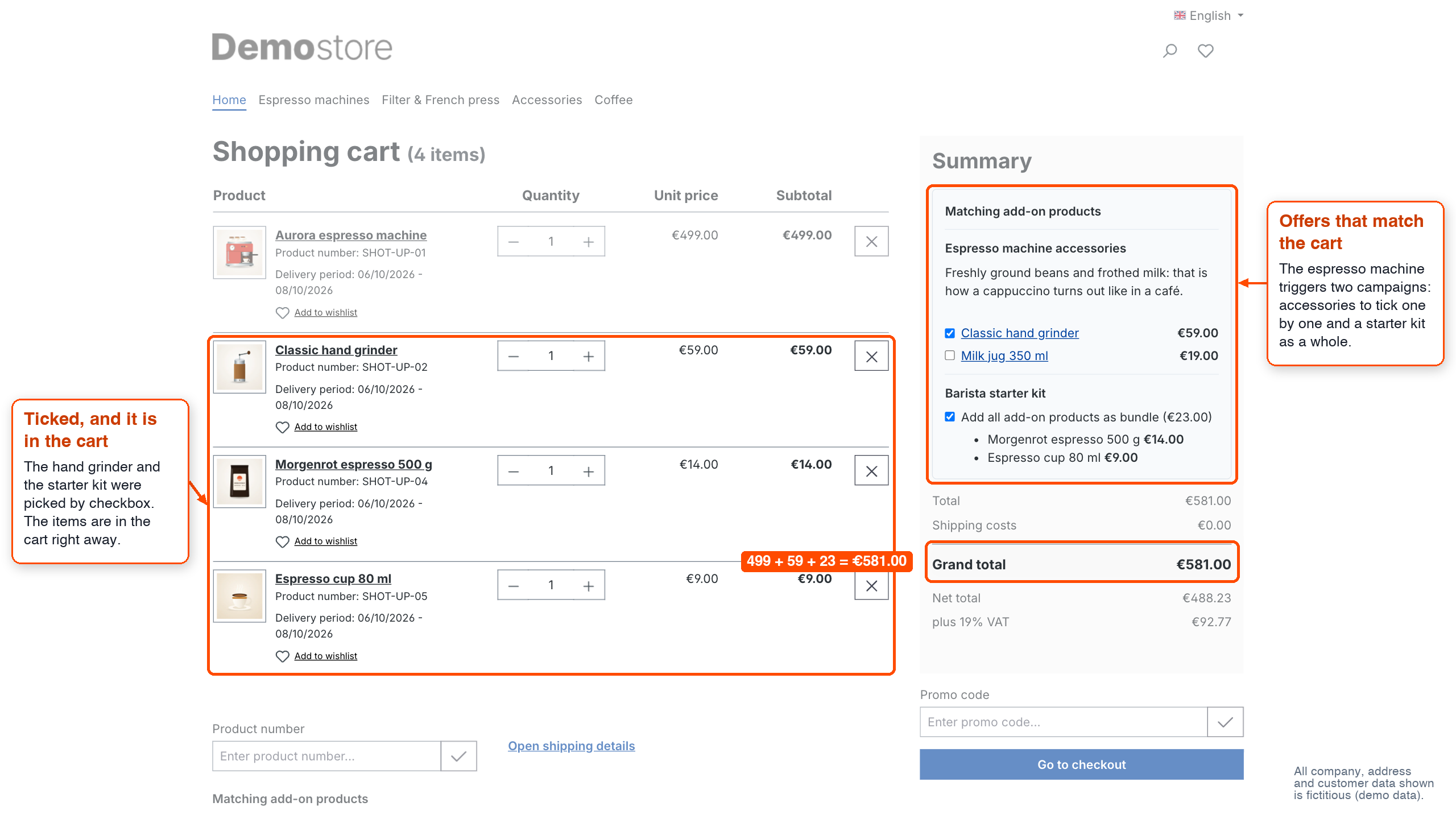Decrease quantity of Espresso cup 80 ml
The height and width of the screenshot is (819, 1456).
[x=513, y=585]
